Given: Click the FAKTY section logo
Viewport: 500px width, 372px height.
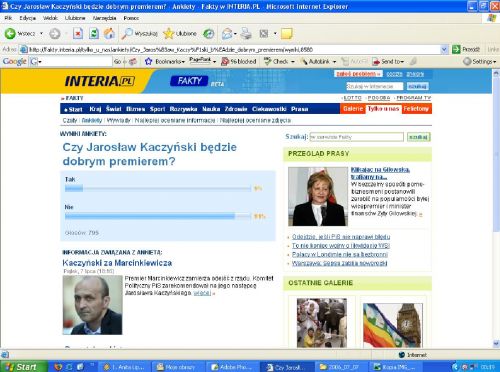Looking at the screenshot, I should pos(189,81).
